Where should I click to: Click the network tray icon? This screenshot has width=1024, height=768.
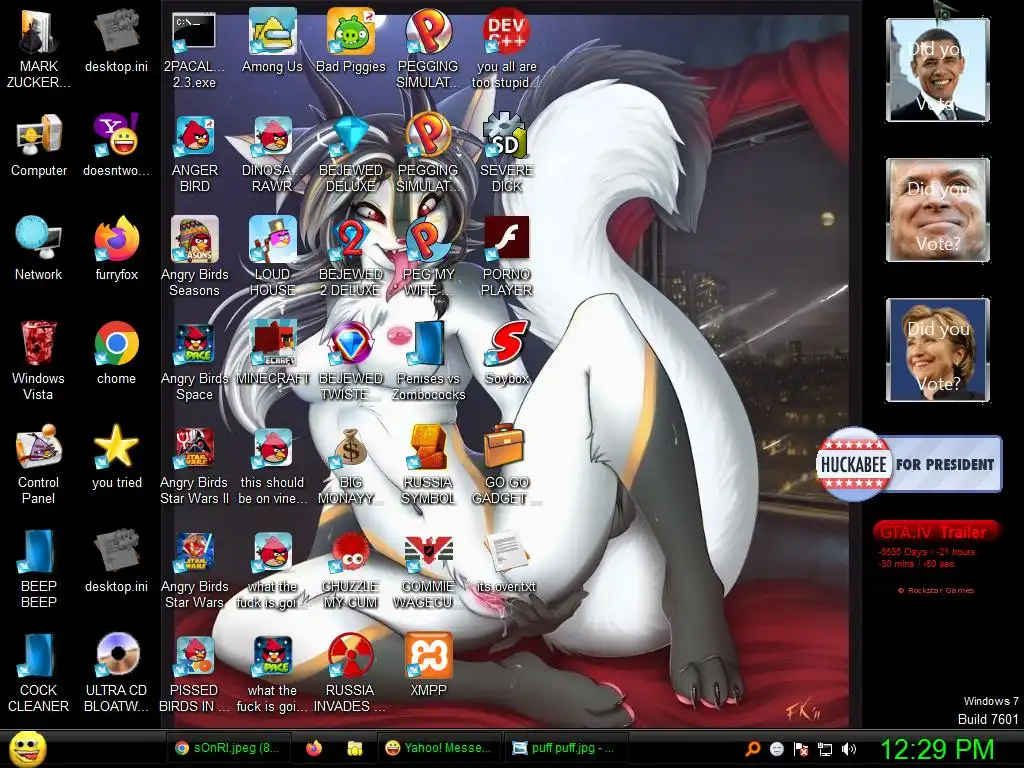pos(825,748)
